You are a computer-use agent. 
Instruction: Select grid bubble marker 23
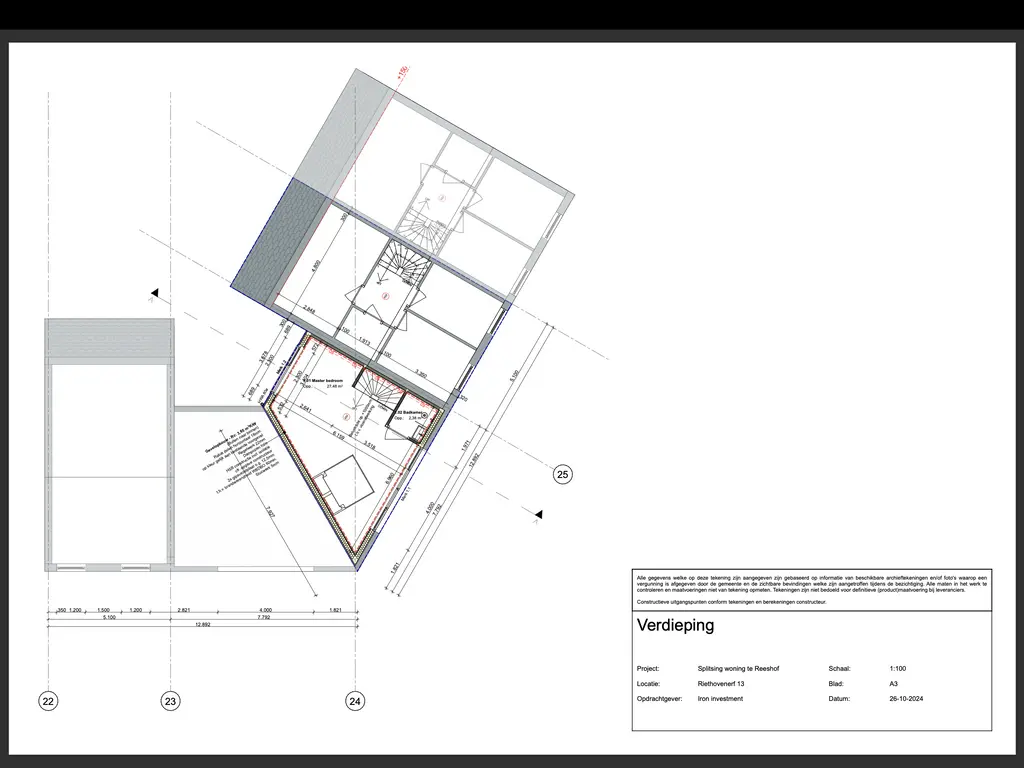coord(170,701)
